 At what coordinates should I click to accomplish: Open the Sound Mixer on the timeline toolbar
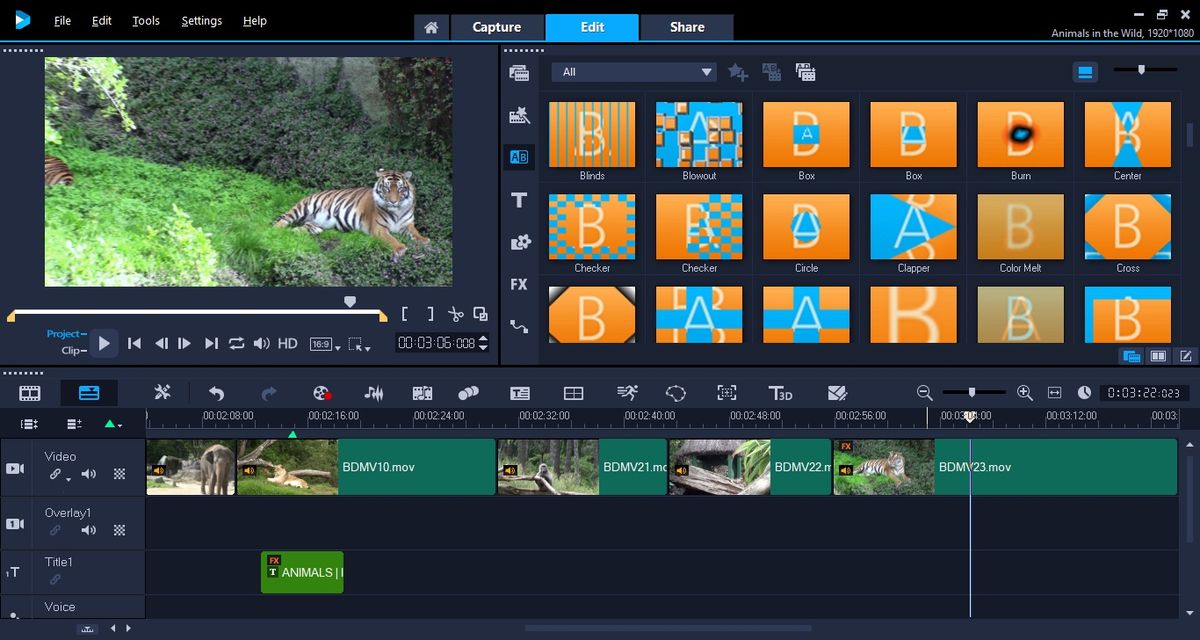374,393
